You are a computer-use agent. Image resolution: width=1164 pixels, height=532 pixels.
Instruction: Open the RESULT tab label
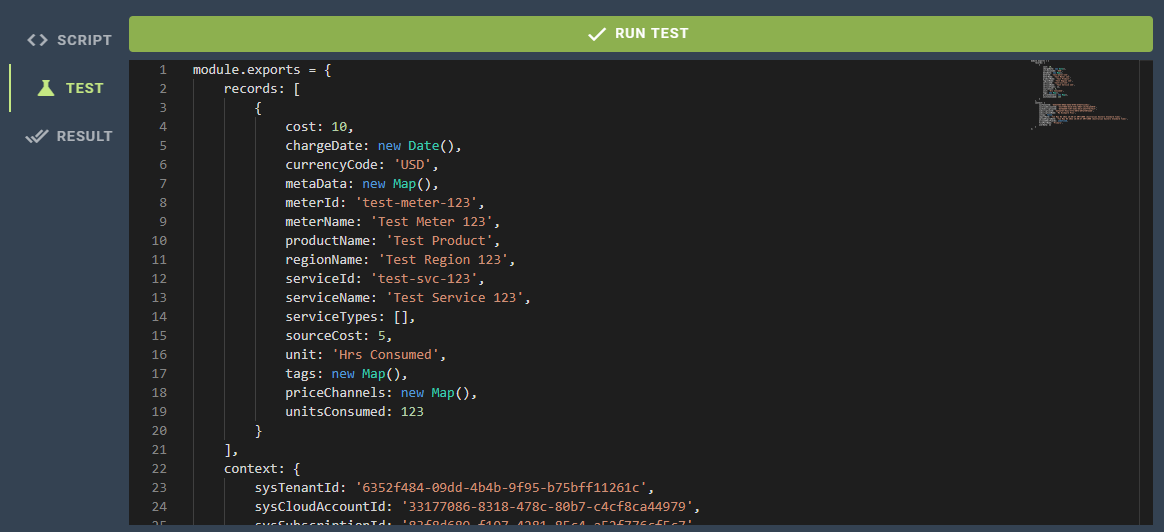[x=84, y=136]
